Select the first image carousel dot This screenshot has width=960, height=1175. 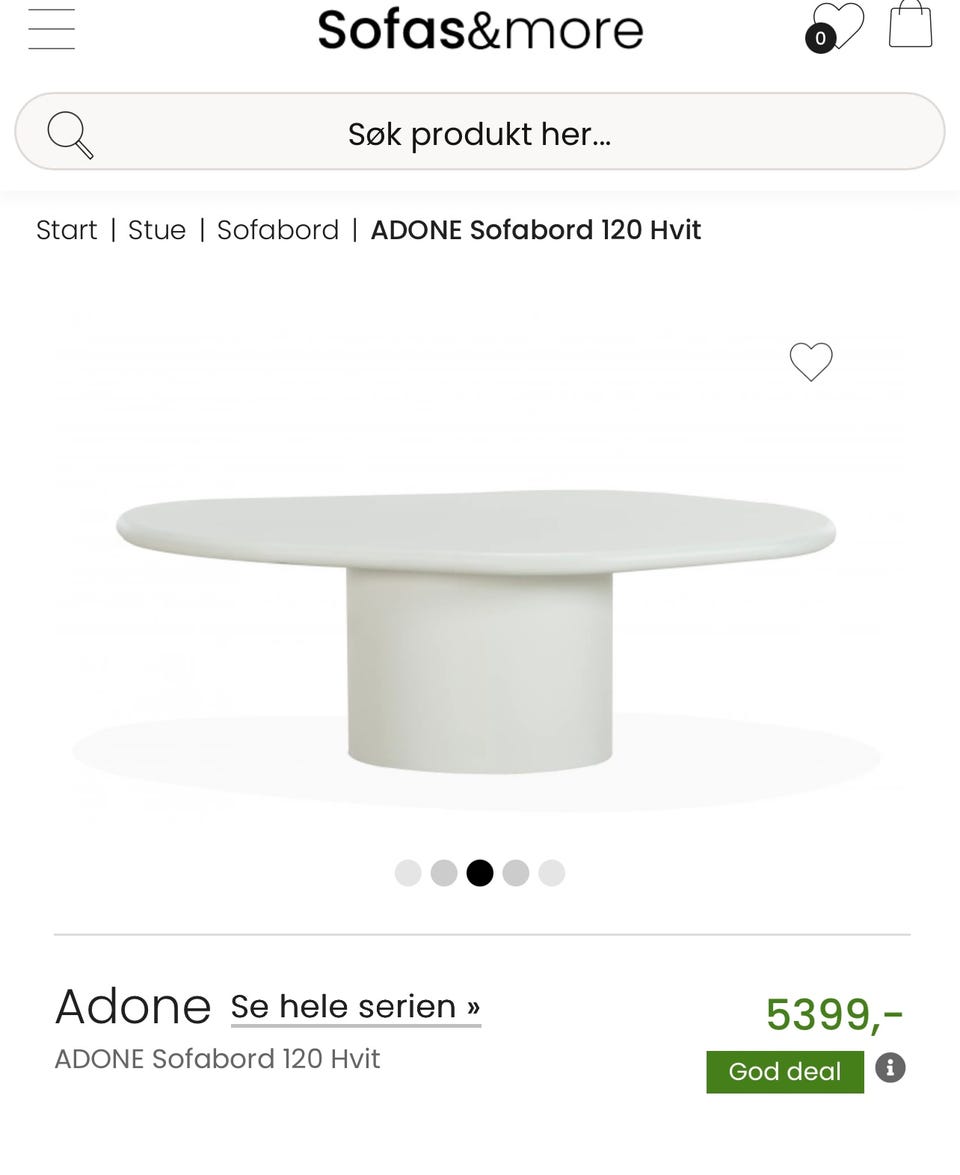tap(408, 873)
